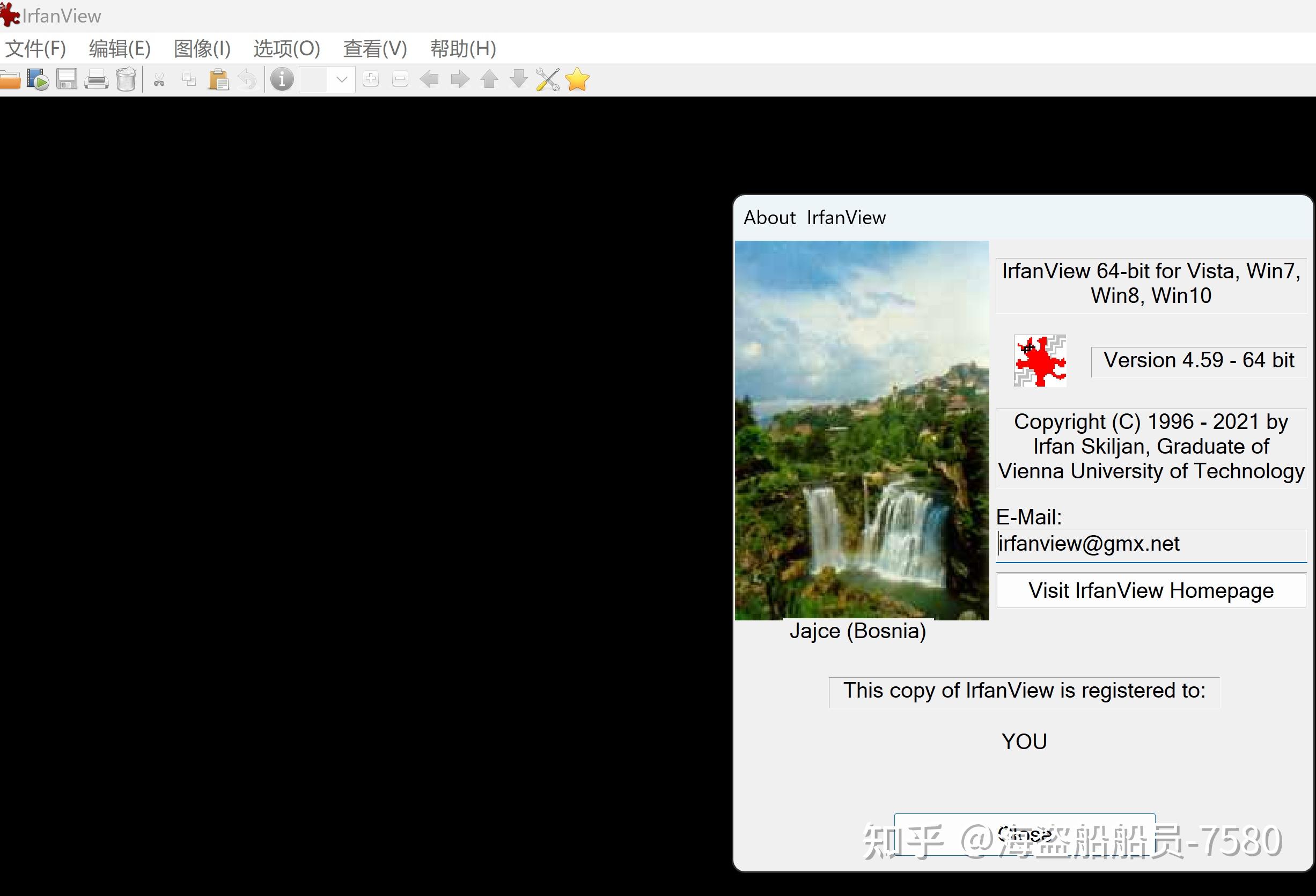Open the 帮助(H) menu

(462, 49)
